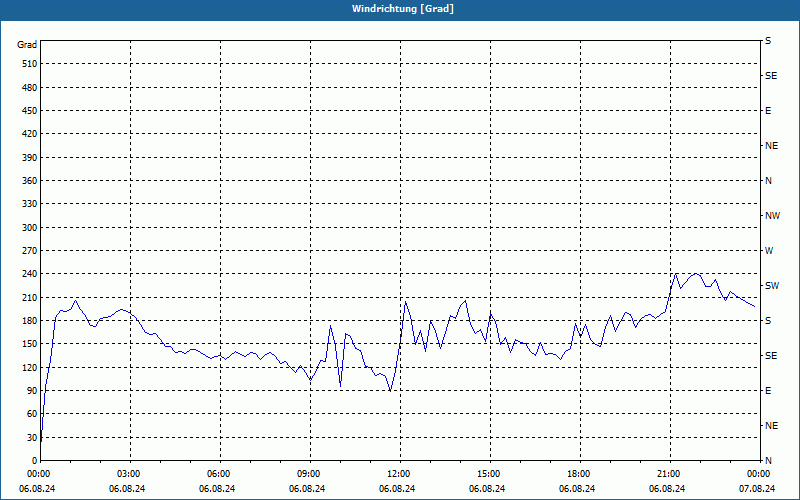Select the 270 value on the left axis

pyautogui.click(x=30, y=251)
